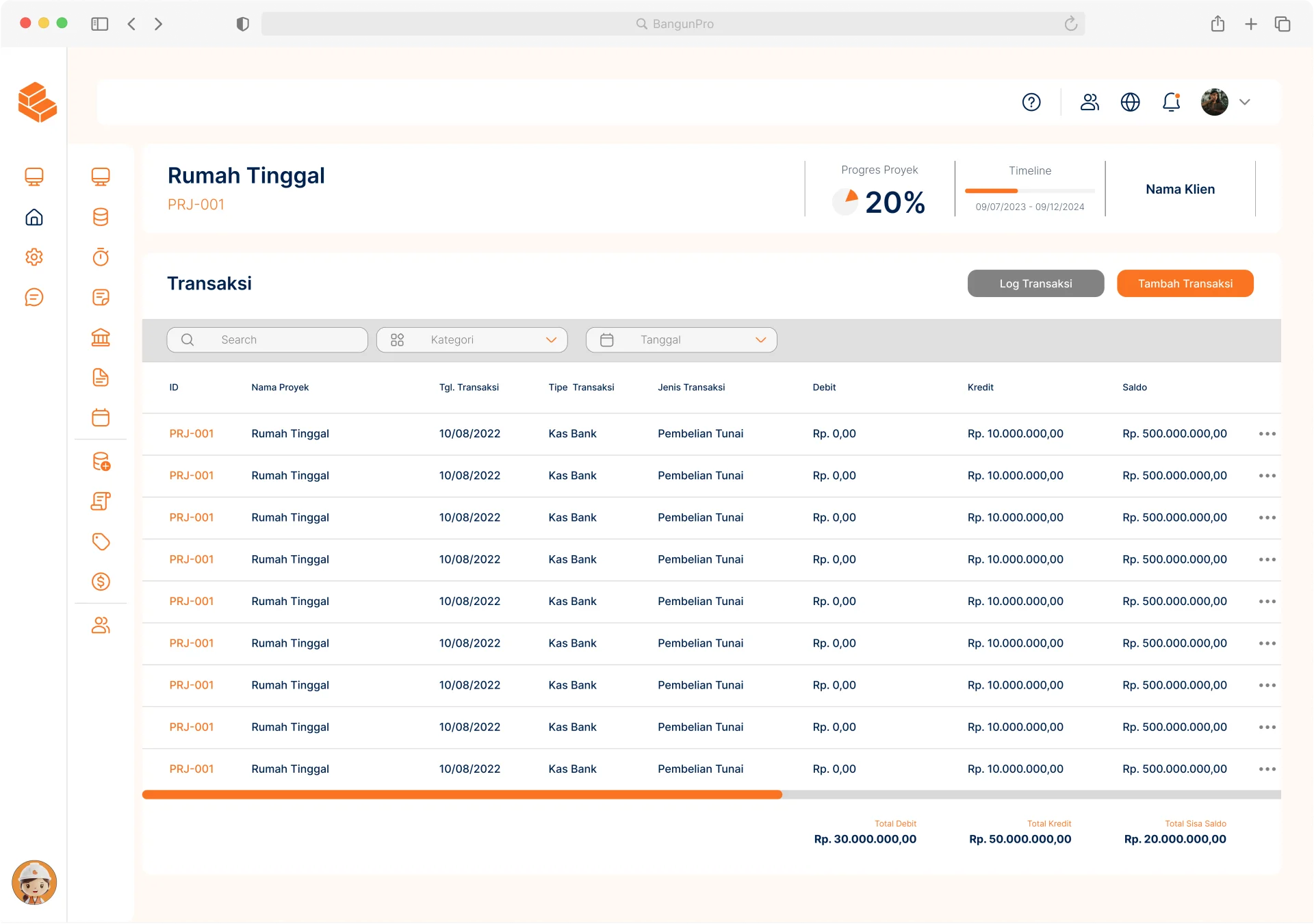This screenshot has width=1314, height=924.
Task: Click the Log Transaksi button
Action: (x=1035, y=283)
